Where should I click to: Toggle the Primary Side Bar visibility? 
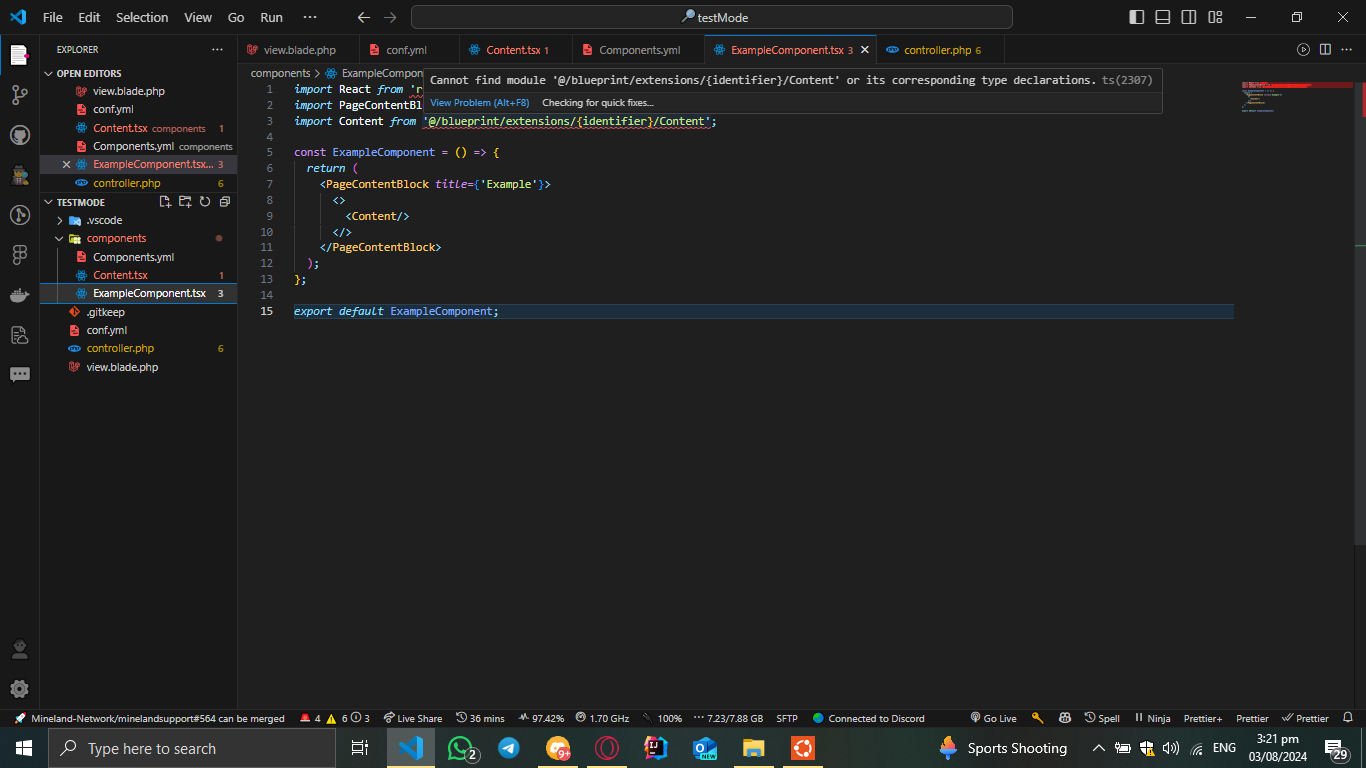1137,17
